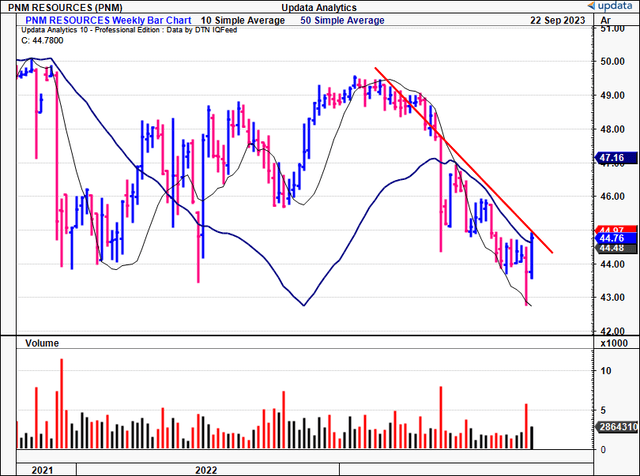The height and width of the screenshot is (476, 640).
Task: Click the 43.00 axis label
Action: [612, 298]
